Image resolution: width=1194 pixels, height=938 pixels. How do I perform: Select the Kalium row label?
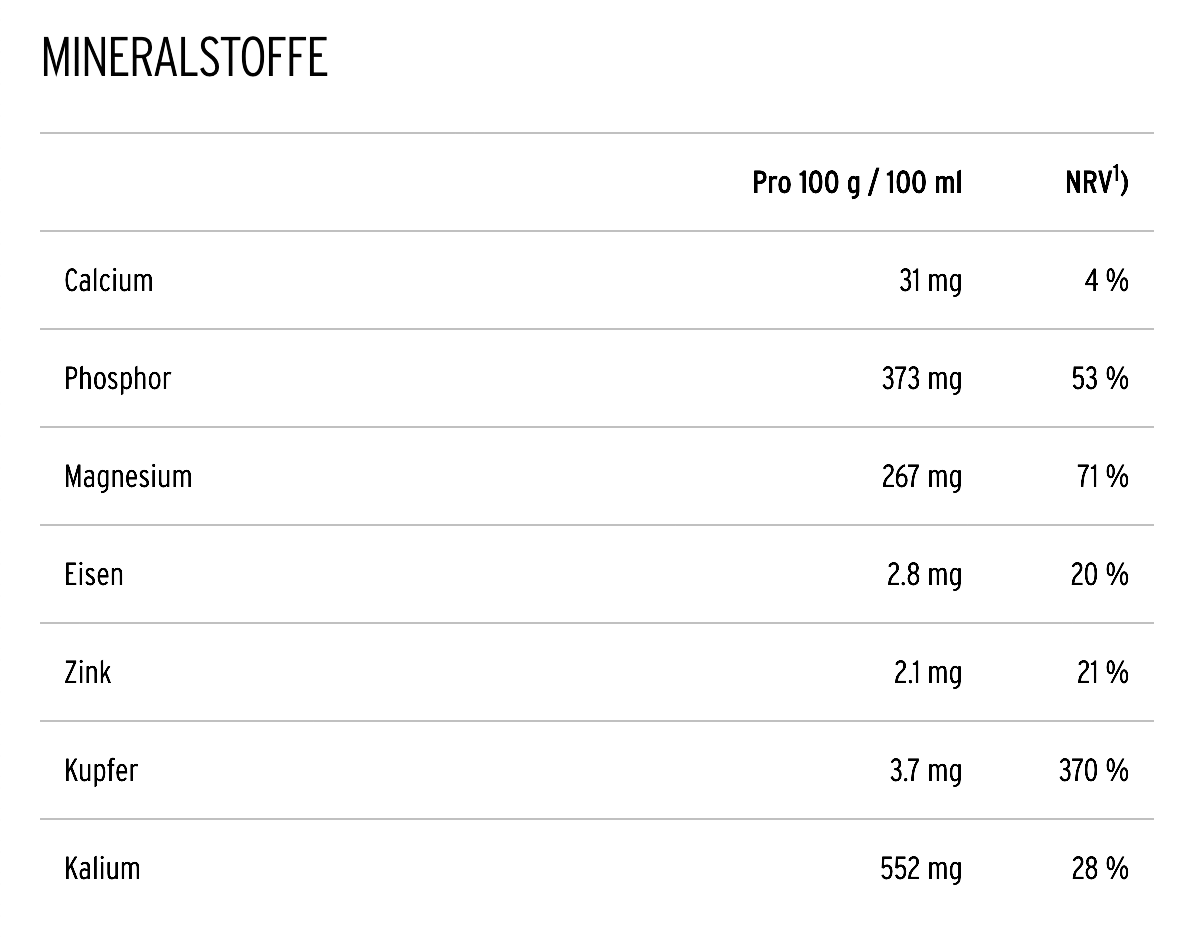click(x=102, y=869)
